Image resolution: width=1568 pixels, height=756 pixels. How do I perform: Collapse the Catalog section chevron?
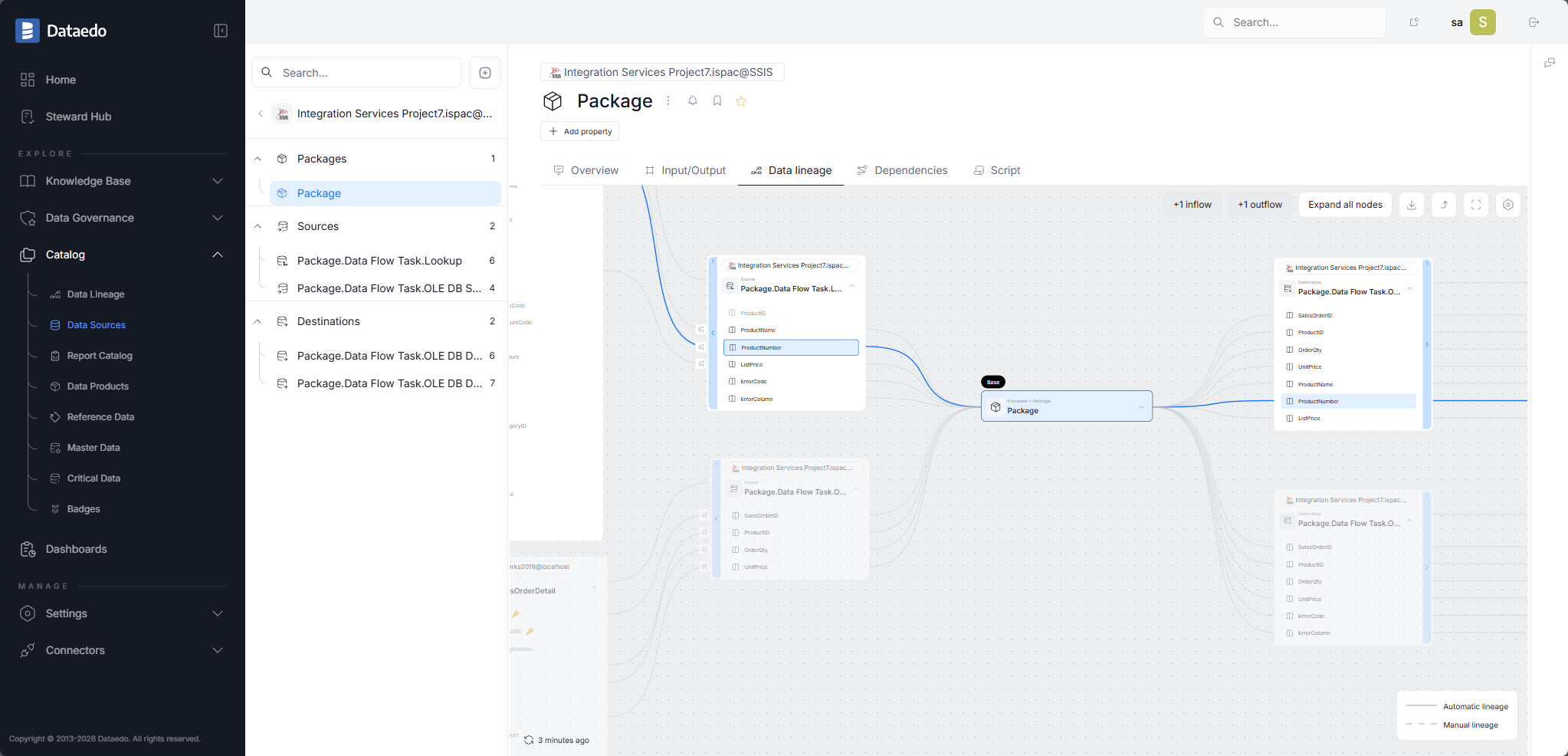[218, 255]
